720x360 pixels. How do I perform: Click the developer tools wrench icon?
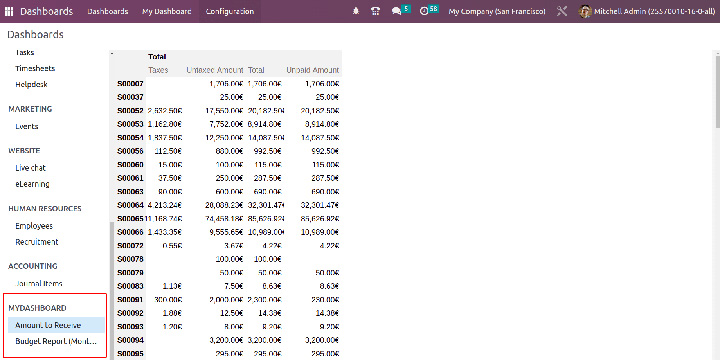click(562, 11)
